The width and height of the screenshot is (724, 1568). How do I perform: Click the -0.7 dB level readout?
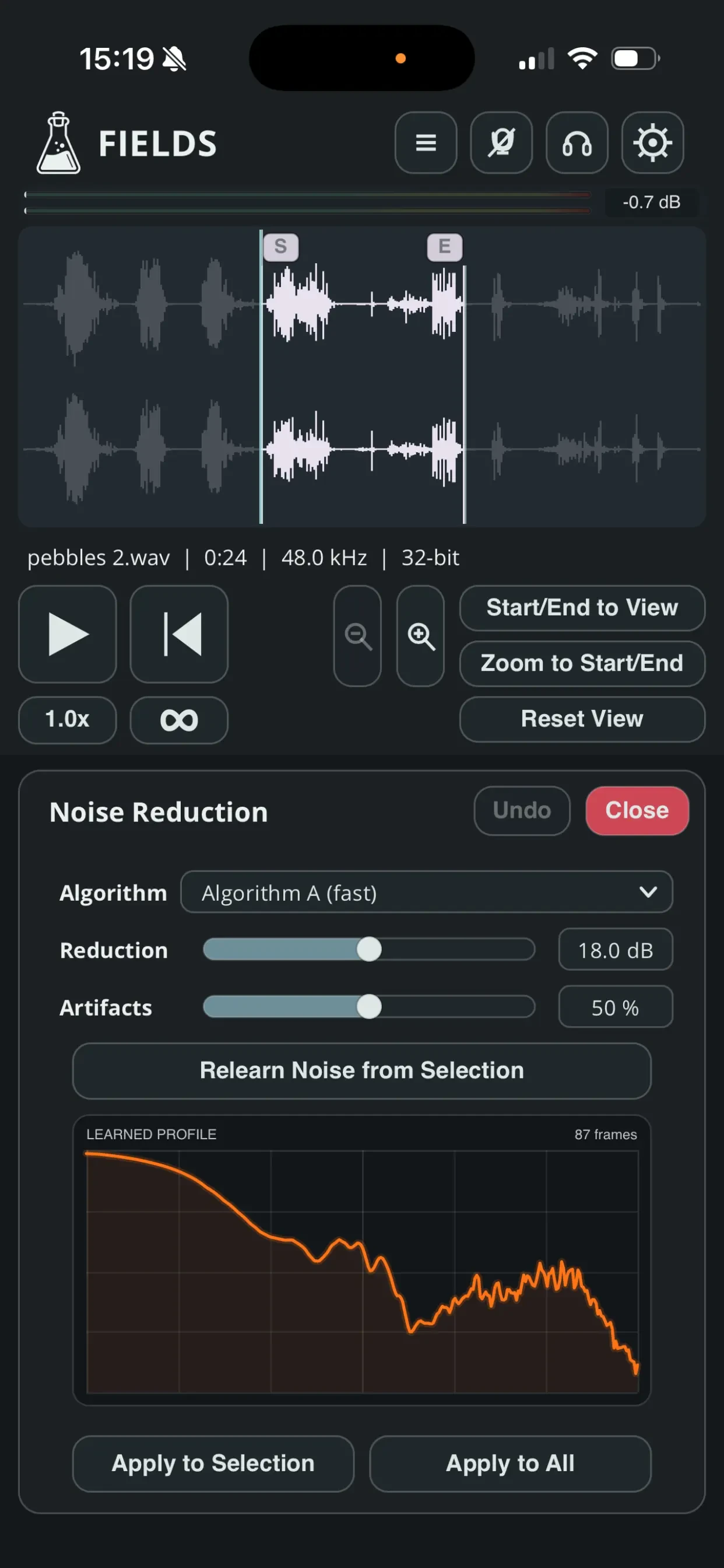click(x=652, y=202)
